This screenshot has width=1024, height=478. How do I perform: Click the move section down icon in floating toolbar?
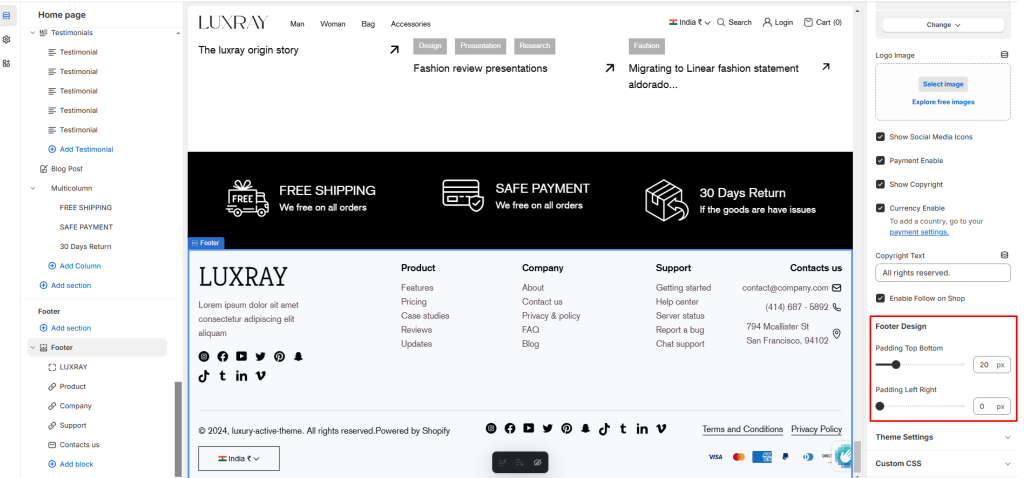520,462
